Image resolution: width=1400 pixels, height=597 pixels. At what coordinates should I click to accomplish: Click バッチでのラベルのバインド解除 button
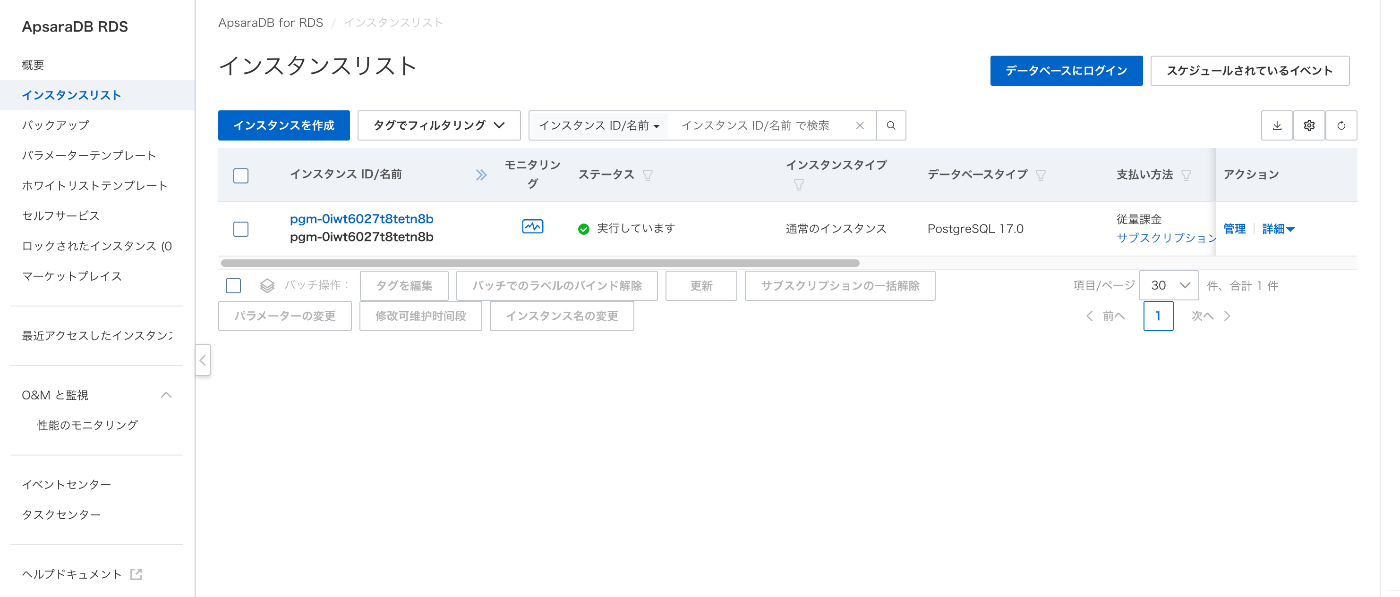(x=557, y=286)
